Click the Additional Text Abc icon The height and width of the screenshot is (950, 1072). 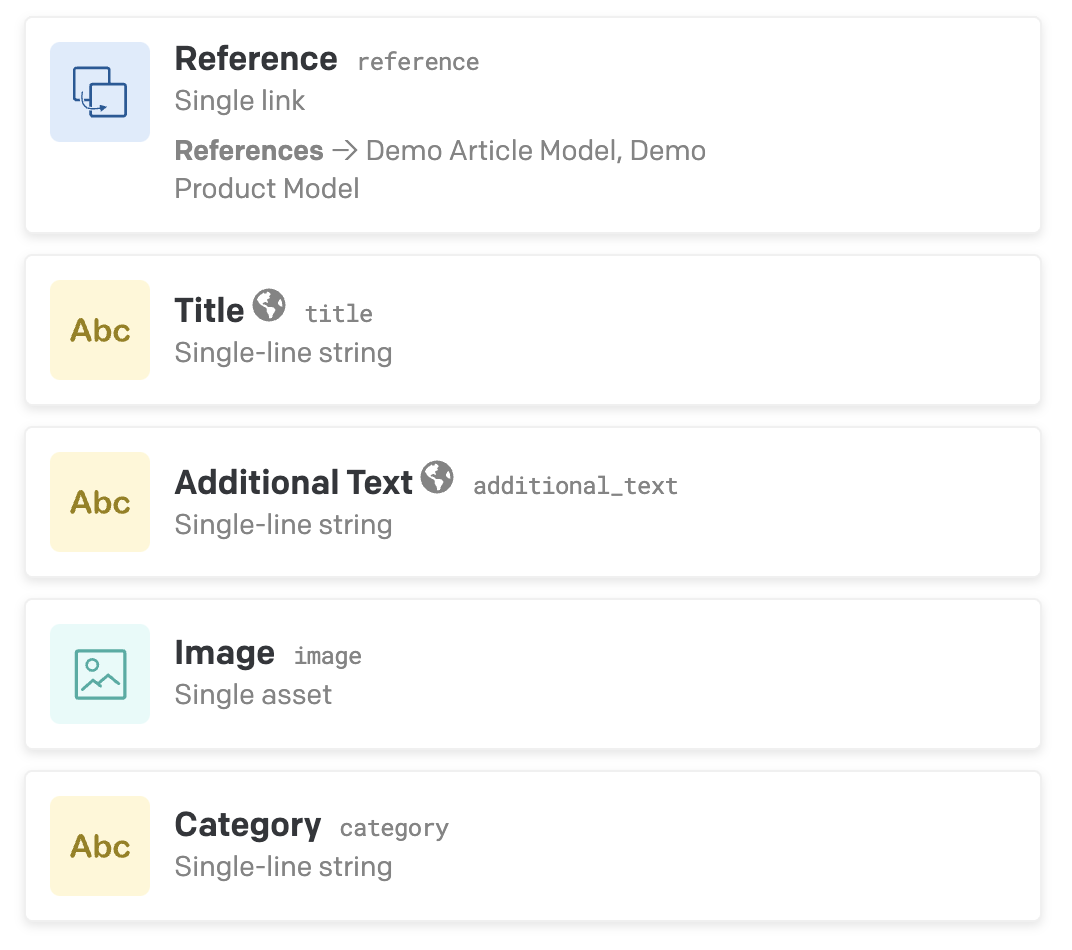coord(100,502)
